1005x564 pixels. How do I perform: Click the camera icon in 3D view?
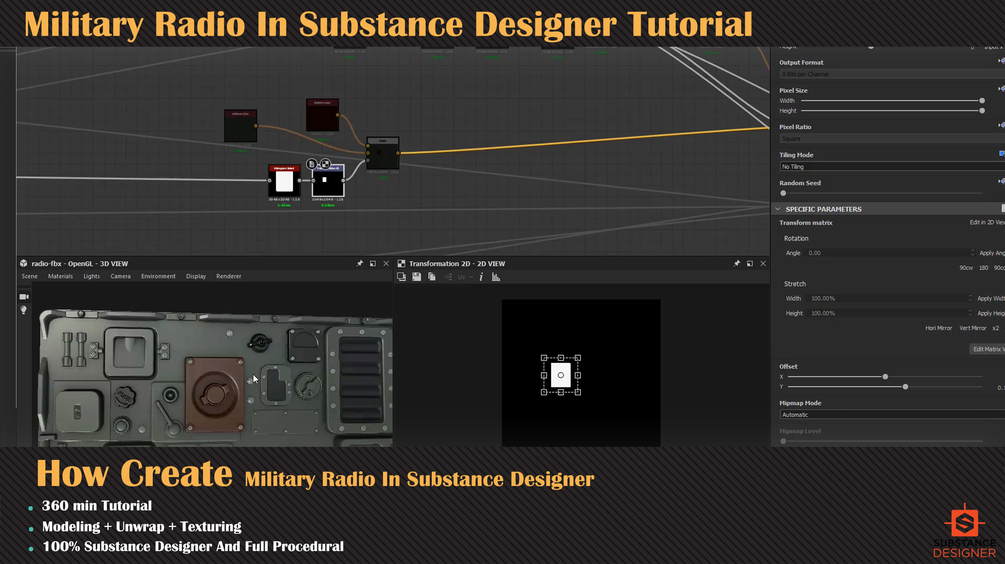[24, 297]
